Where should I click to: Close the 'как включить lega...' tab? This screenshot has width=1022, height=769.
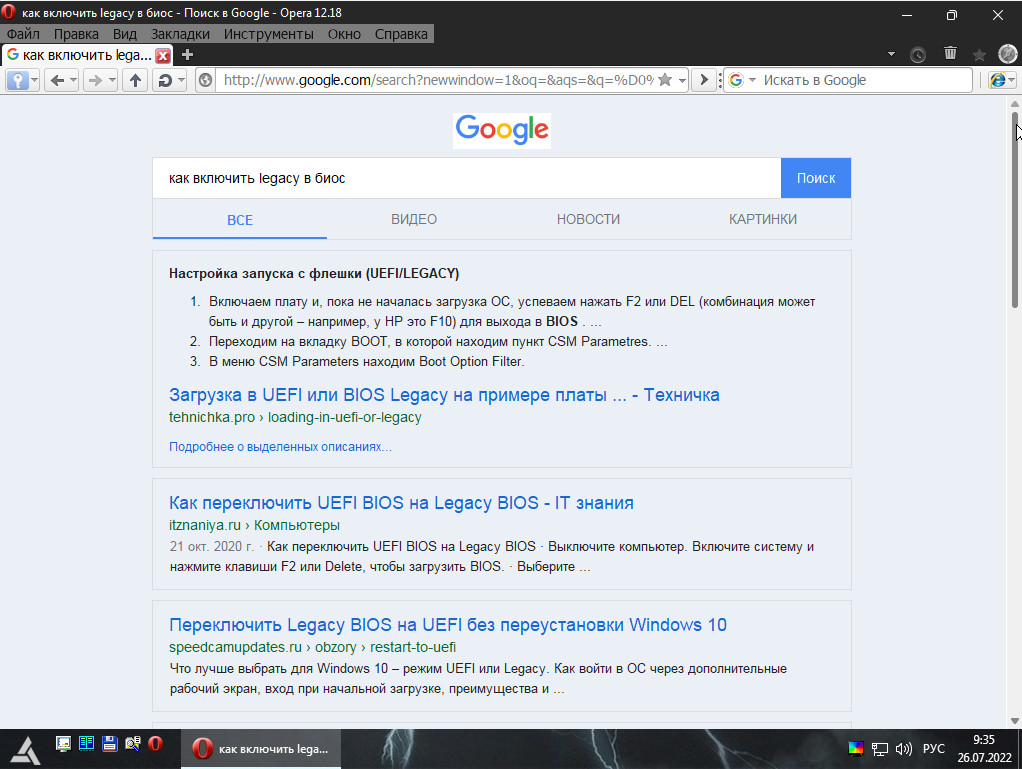coord(164,55)
